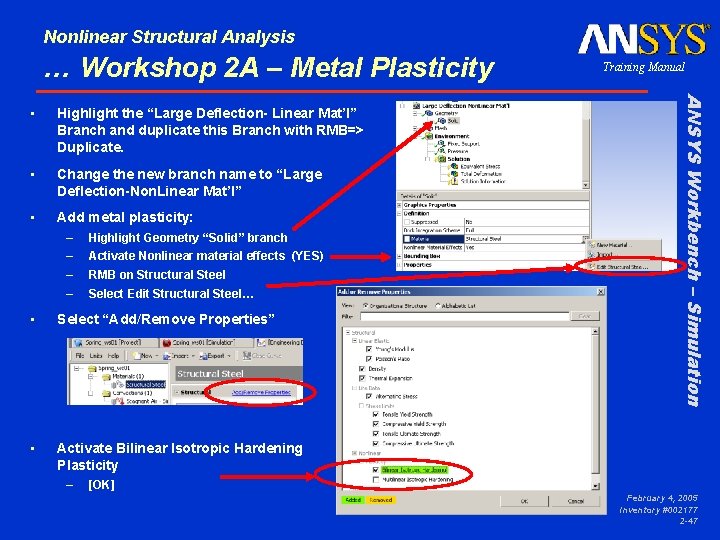Open the Material field flyout arrow
Screen dimensions: 720x540
(x=585, y=239)
